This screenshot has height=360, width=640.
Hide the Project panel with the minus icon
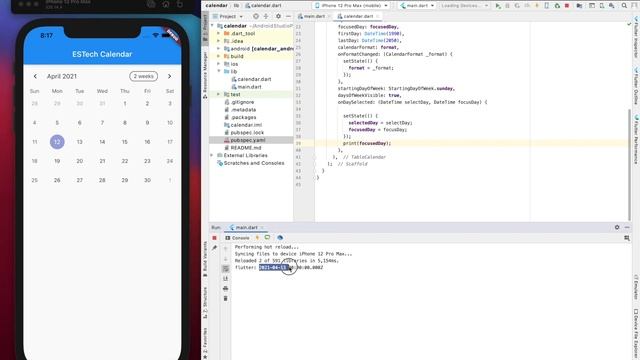288,16
